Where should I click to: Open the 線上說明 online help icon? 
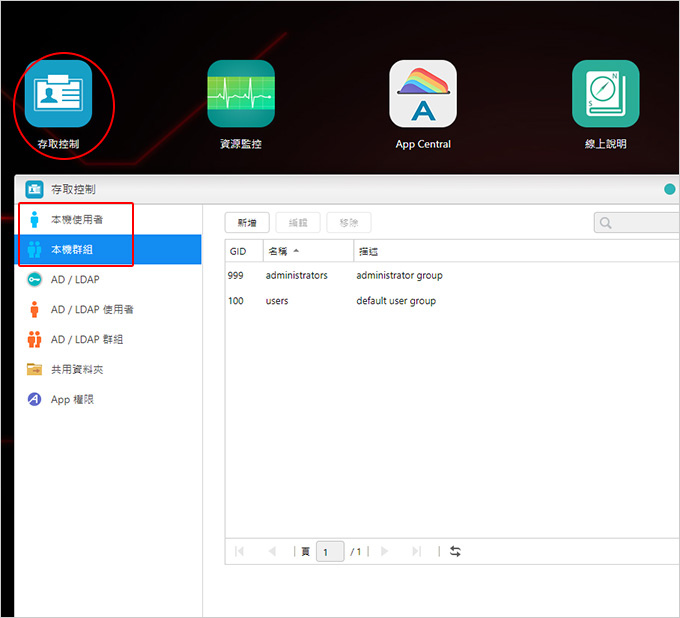pos(605,94)
